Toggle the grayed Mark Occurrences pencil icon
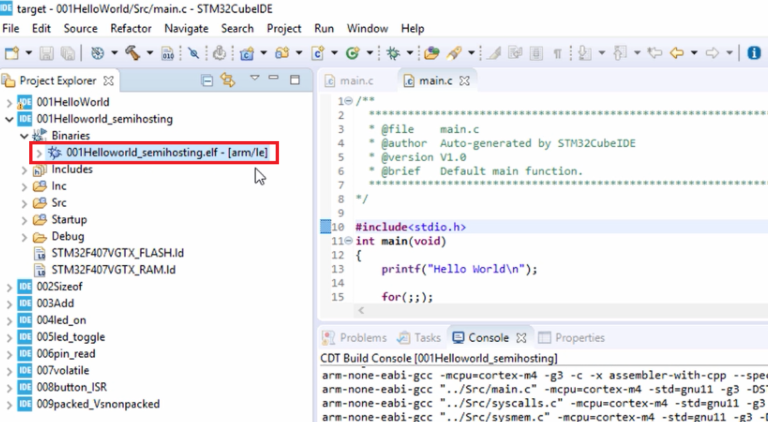Screen dimensions: 768x422 (493, 53)
